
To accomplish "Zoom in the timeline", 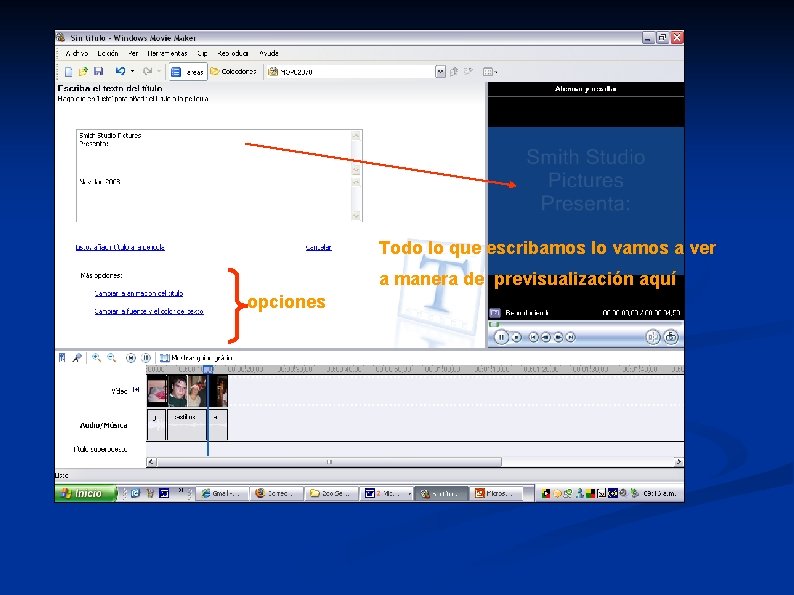I will (96, 358).
